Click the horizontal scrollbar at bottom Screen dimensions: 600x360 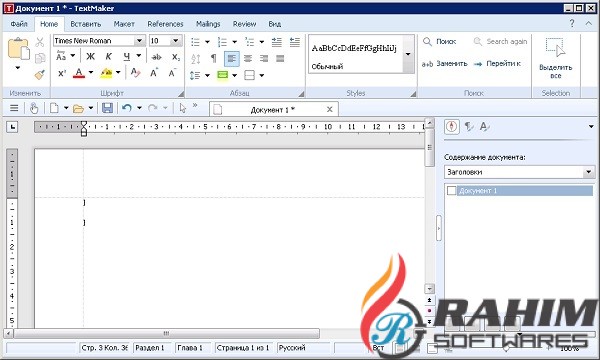(166, 334)
